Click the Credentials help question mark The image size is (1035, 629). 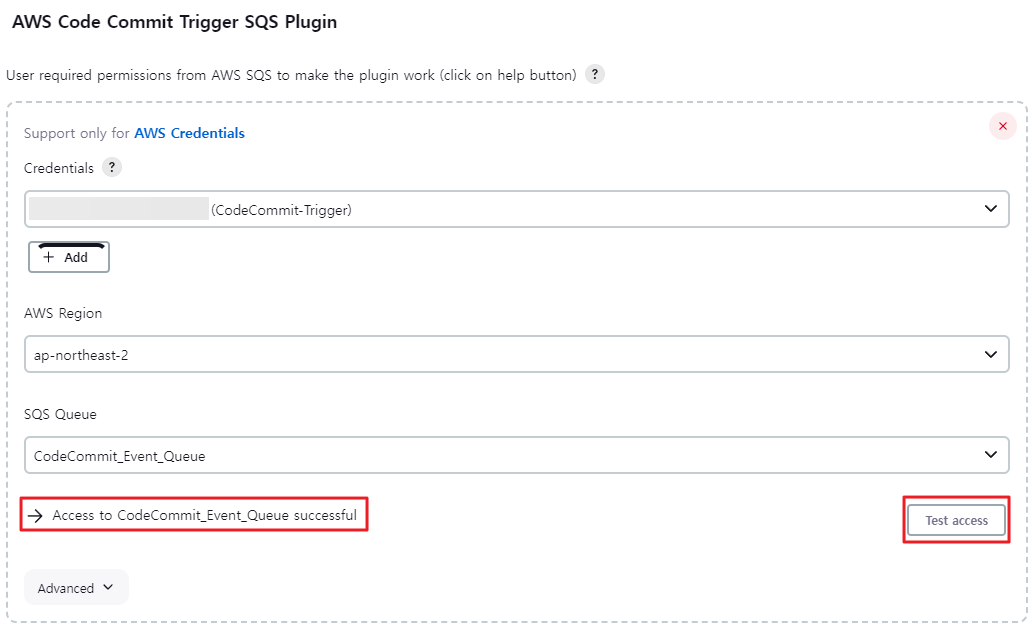tap(112, 167)
